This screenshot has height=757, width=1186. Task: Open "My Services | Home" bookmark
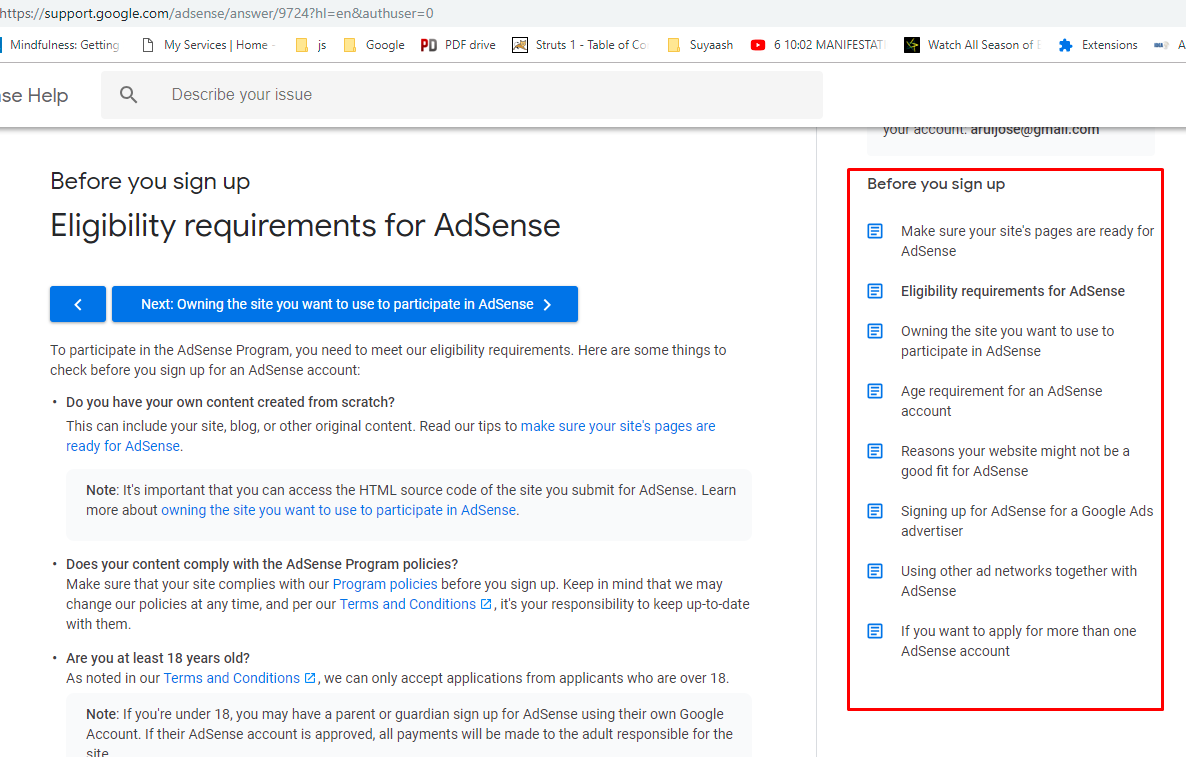[207, 45]
